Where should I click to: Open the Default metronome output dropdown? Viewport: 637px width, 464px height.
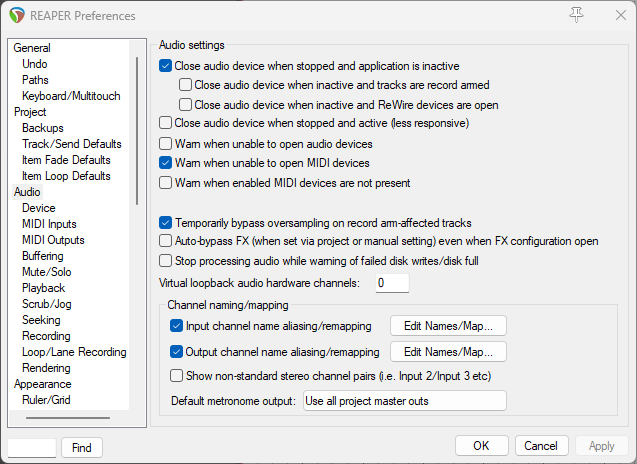pos(405,401)
